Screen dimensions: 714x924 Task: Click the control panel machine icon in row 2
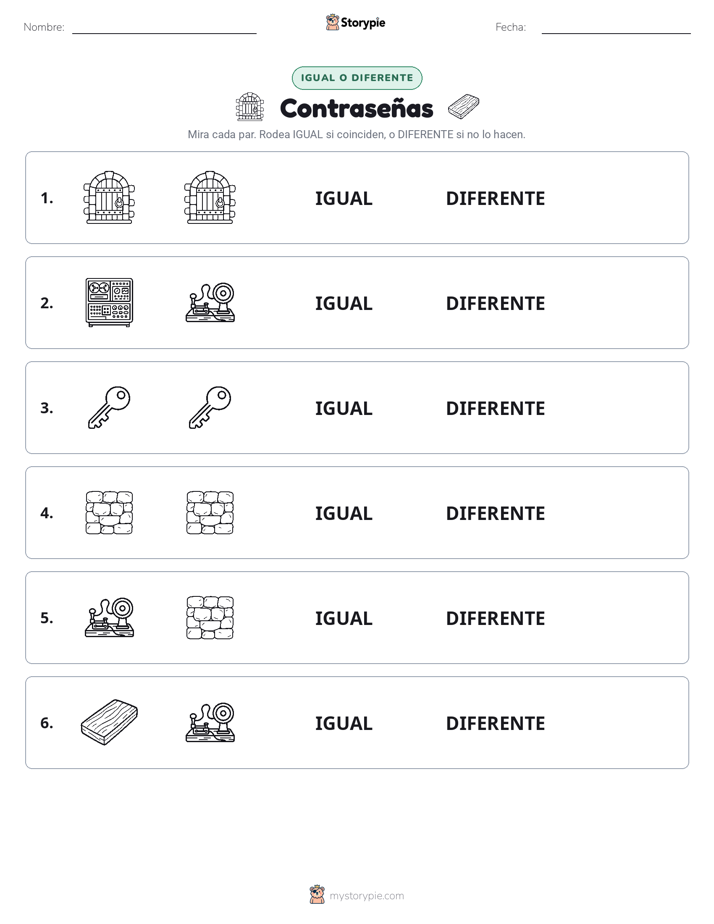109,302
